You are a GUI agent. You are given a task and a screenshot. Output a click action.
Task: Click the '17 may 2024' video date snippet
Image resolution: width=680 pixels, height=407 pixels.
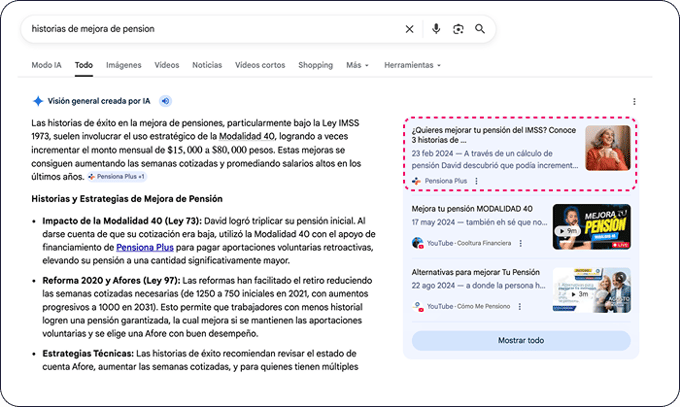(433, 222)
